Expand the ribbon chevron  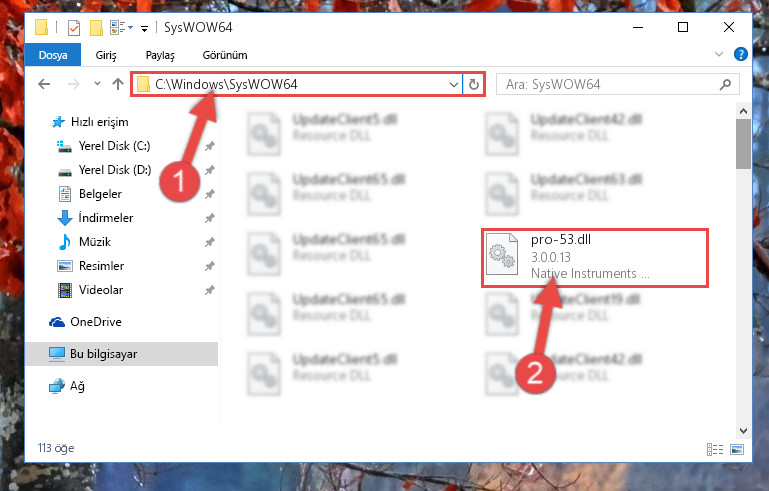pos(718,54)
